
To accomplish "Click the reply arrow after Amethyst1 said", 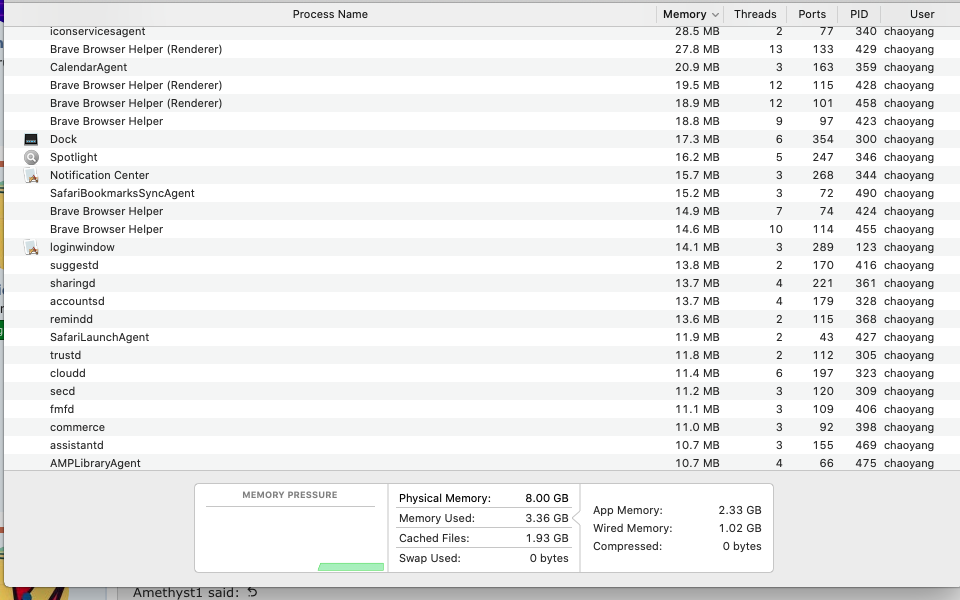I will pos(252,592).
